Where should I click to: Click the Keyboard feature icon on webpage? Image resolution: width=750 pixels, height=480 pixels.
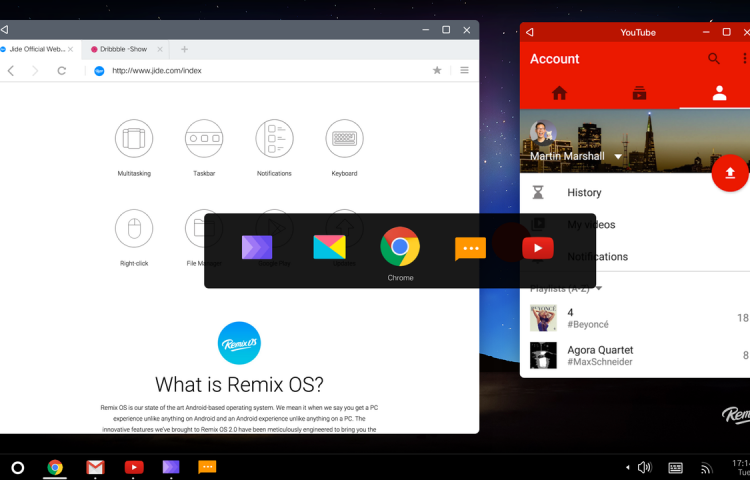tap(344, 138)
